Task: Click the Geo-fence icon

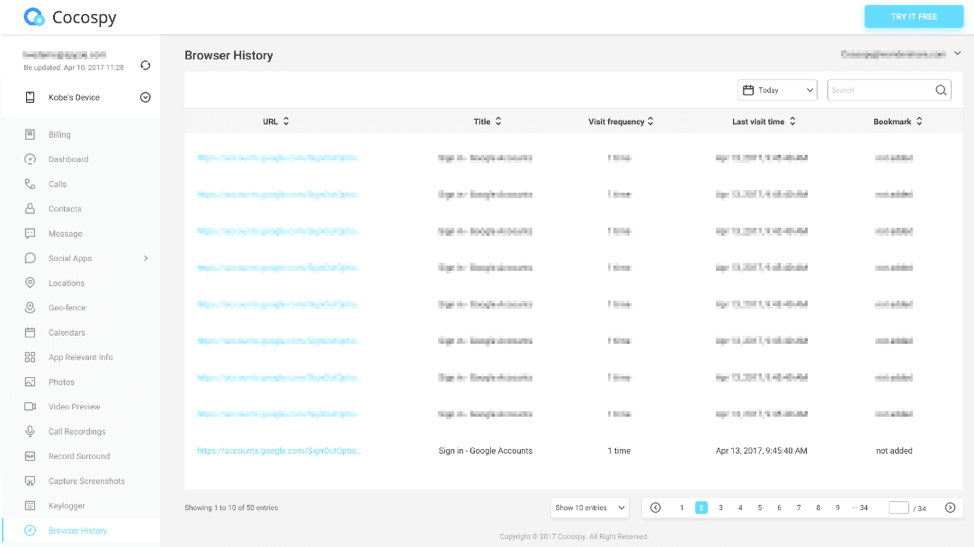Action: (x=30, y=307)
